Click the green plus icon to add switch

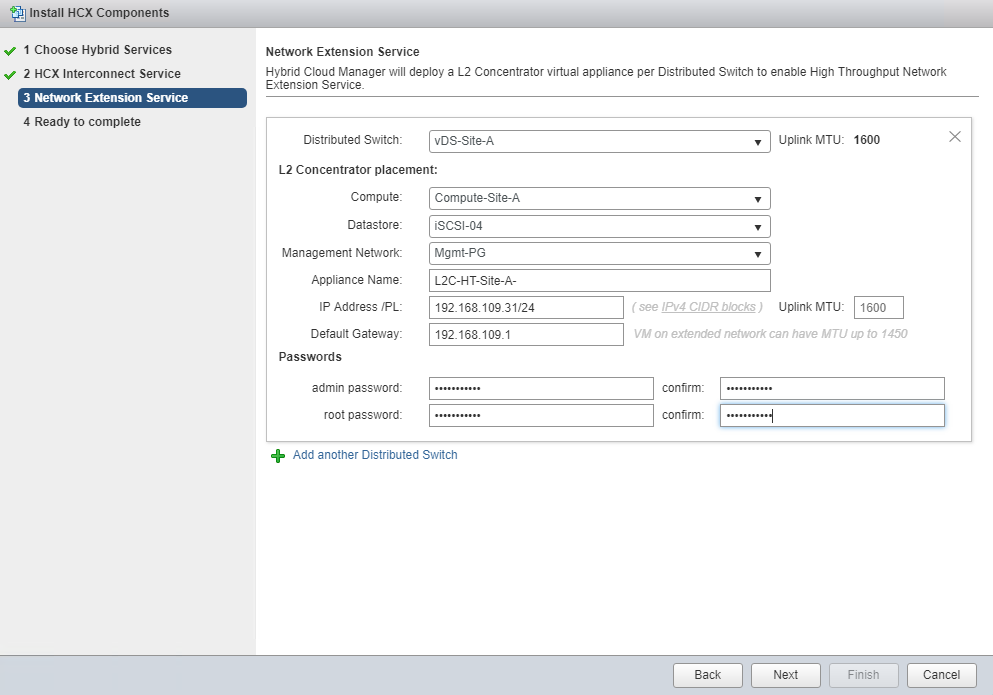(x=278, y=456)
